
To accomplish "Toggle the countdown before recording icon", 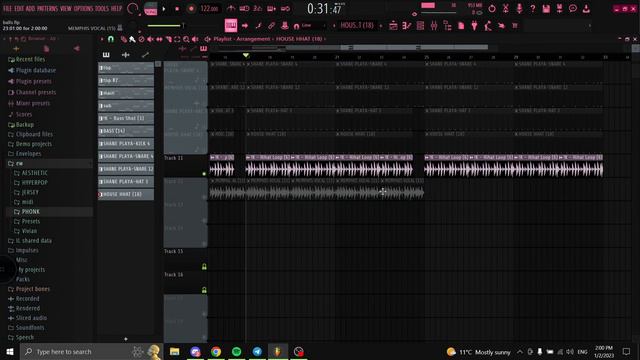I will pos(258,9).
